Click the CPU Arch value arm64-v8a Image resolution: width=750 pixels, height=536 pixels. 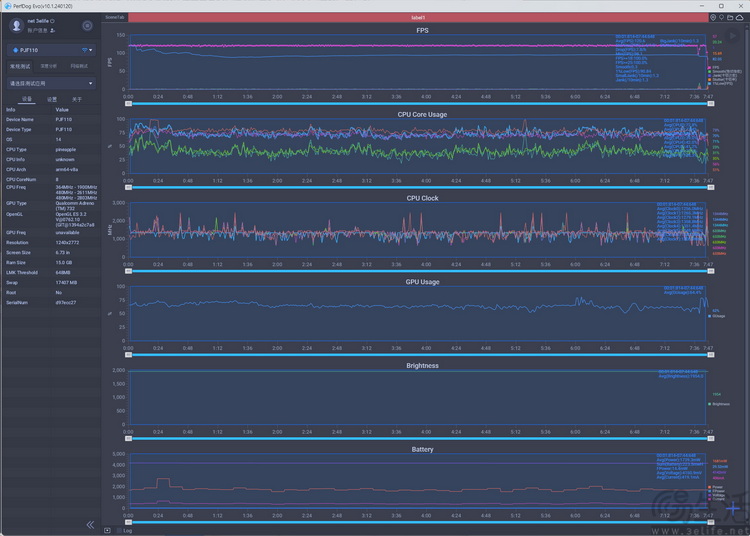point(66,169)
